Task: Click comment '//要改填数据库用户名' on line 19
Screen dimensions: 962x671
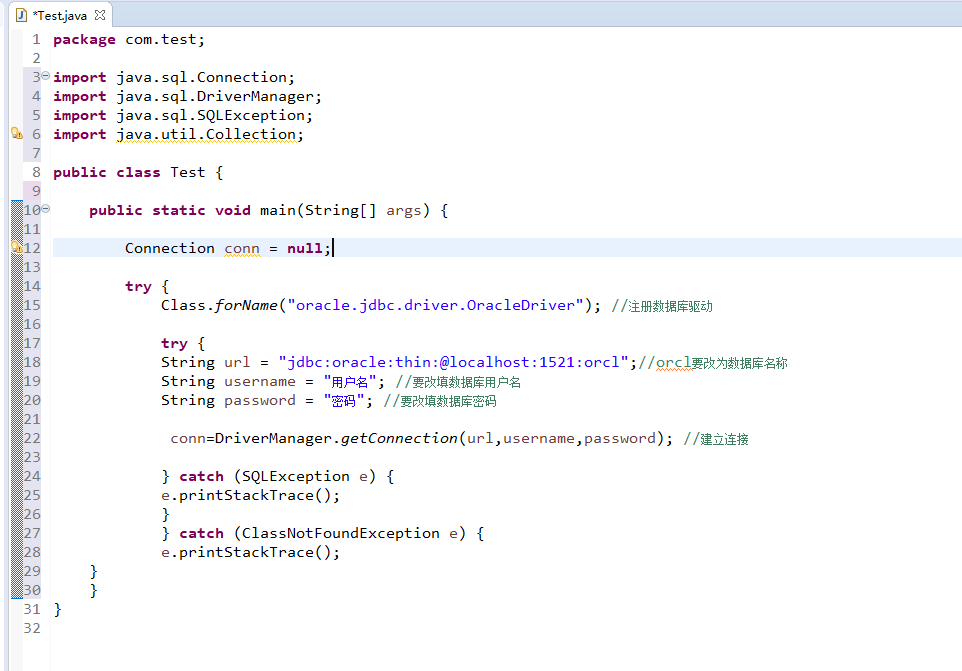Action: point(458,382)
